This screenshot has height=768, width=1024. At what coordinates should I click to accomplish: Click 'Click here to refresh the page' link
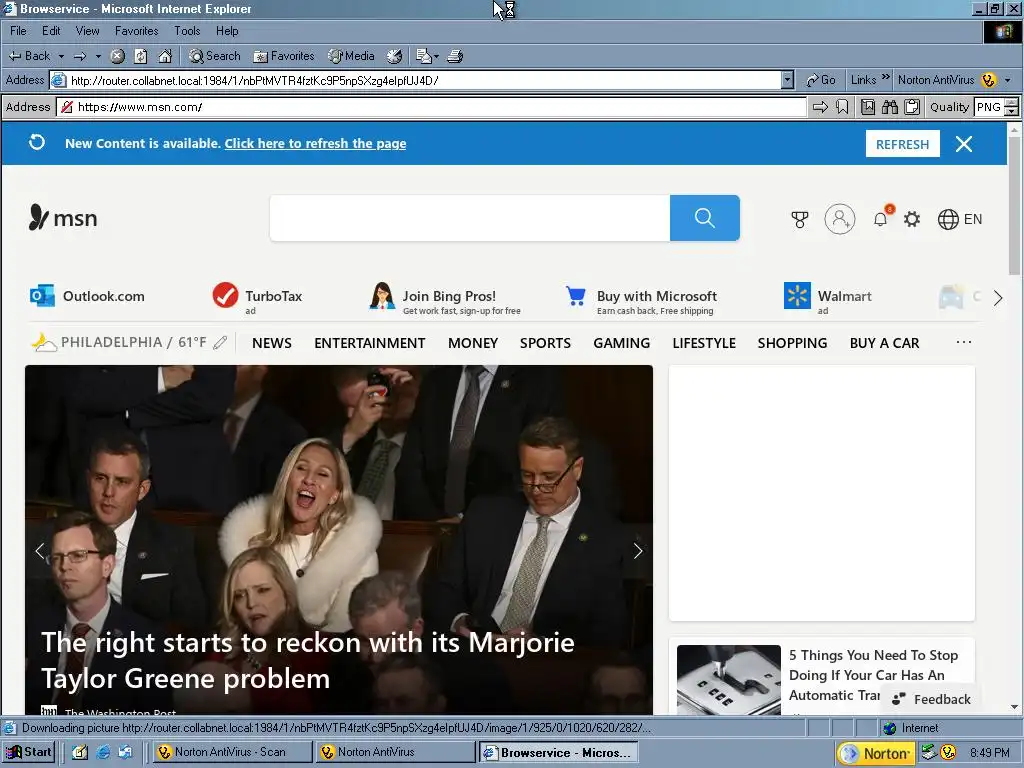coord(315,144)
